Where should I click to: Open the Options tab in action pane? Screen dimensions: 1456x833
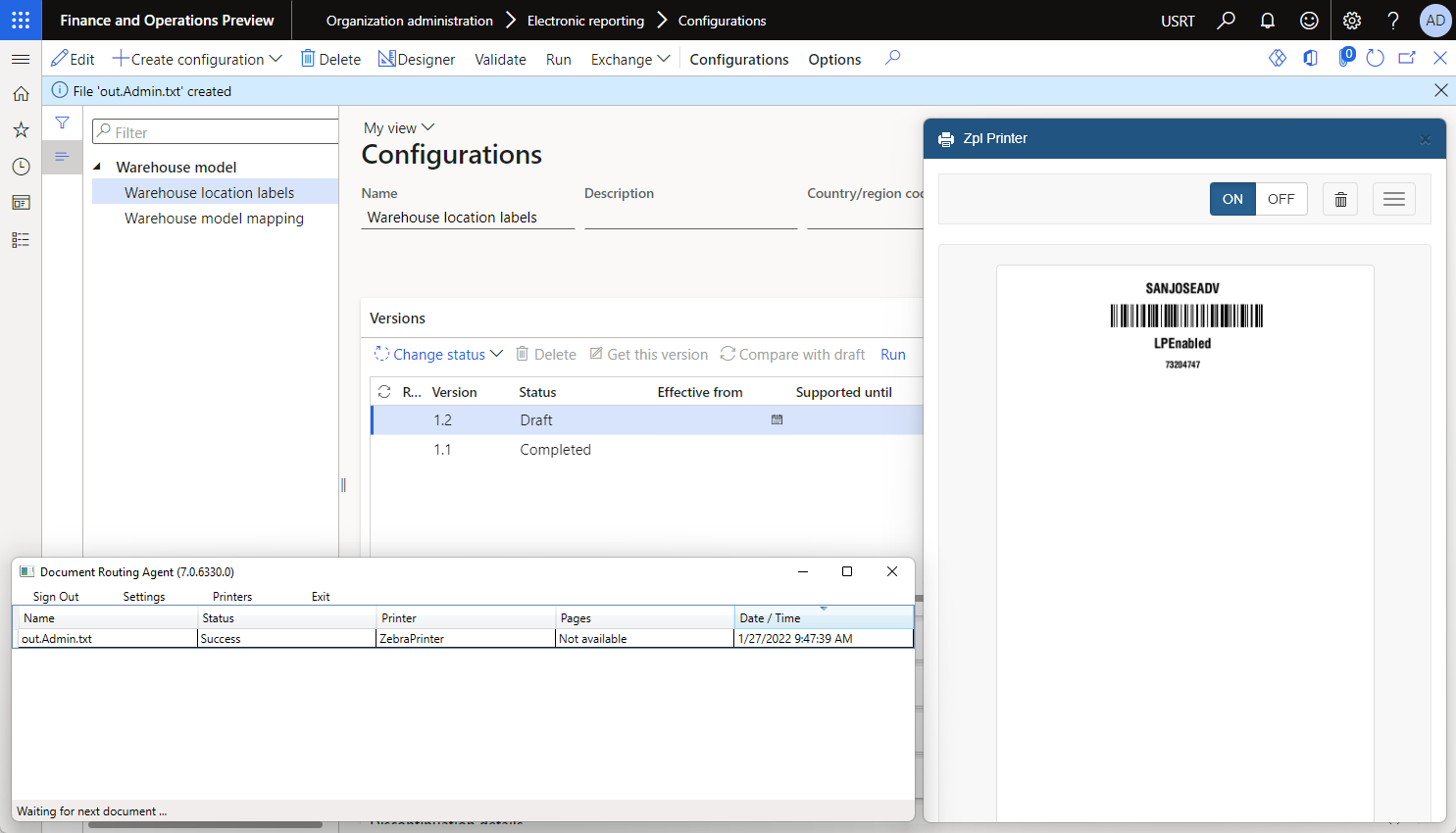click(x=834, y=59)
